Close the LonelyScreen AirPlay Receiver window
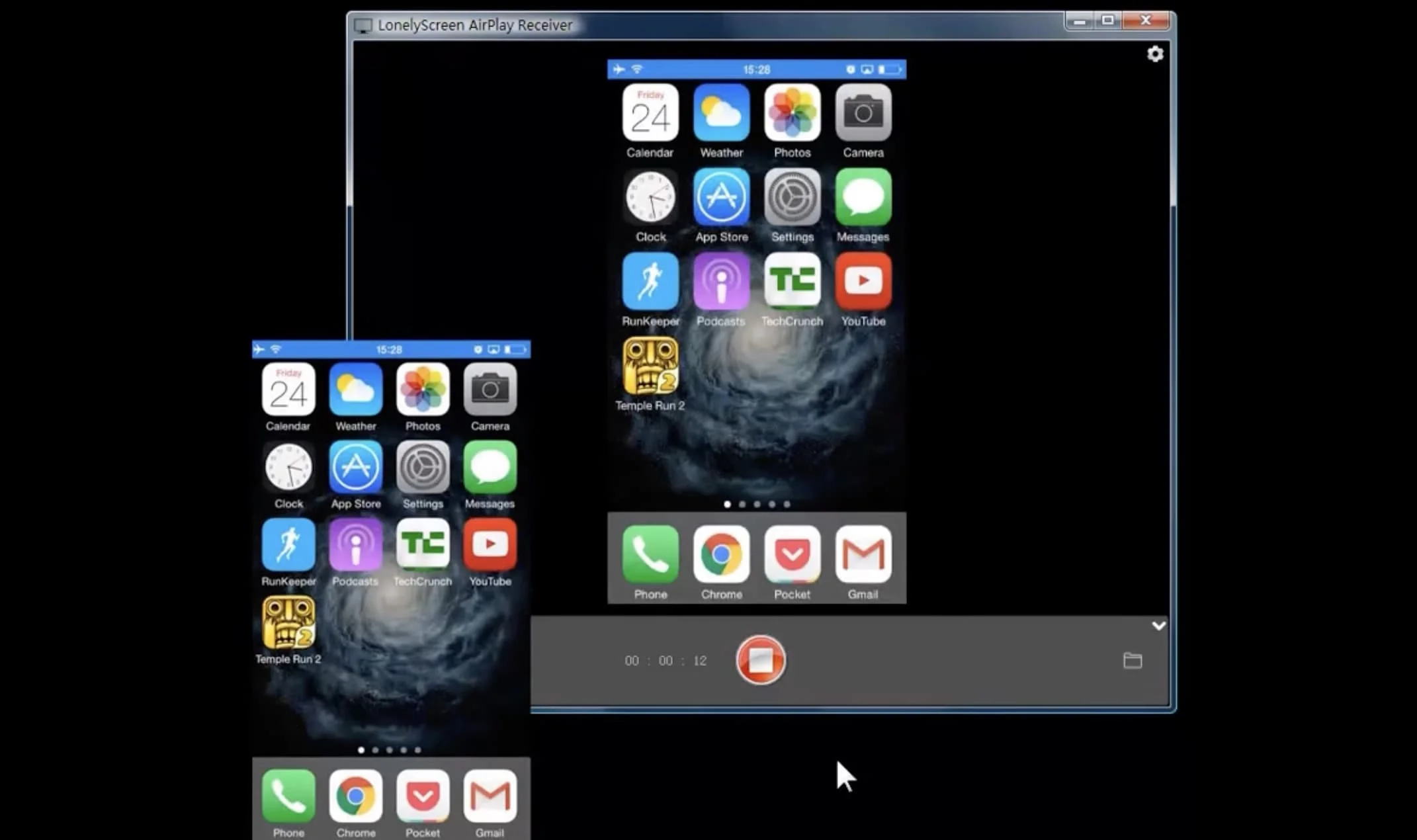Screen dimensions: 1417x840 tap(1146, 21)
